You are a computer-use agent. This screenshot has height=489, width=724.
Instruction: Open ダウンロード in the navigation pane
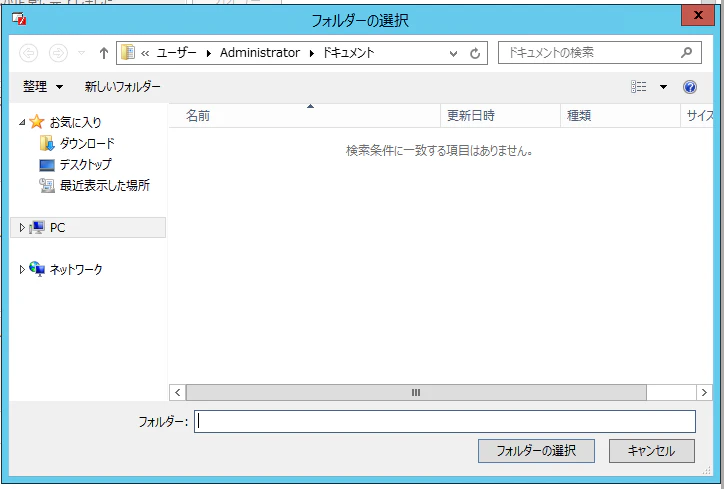coord(87,144)
